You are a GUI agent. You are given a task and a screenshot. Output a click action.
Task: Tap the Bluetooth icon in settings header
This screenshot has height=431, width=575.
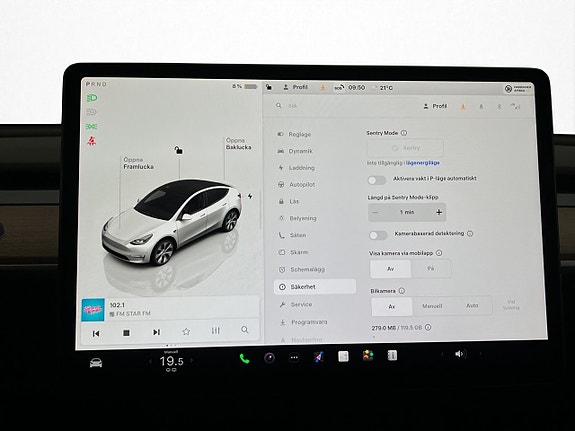click(x=499, y=107)
